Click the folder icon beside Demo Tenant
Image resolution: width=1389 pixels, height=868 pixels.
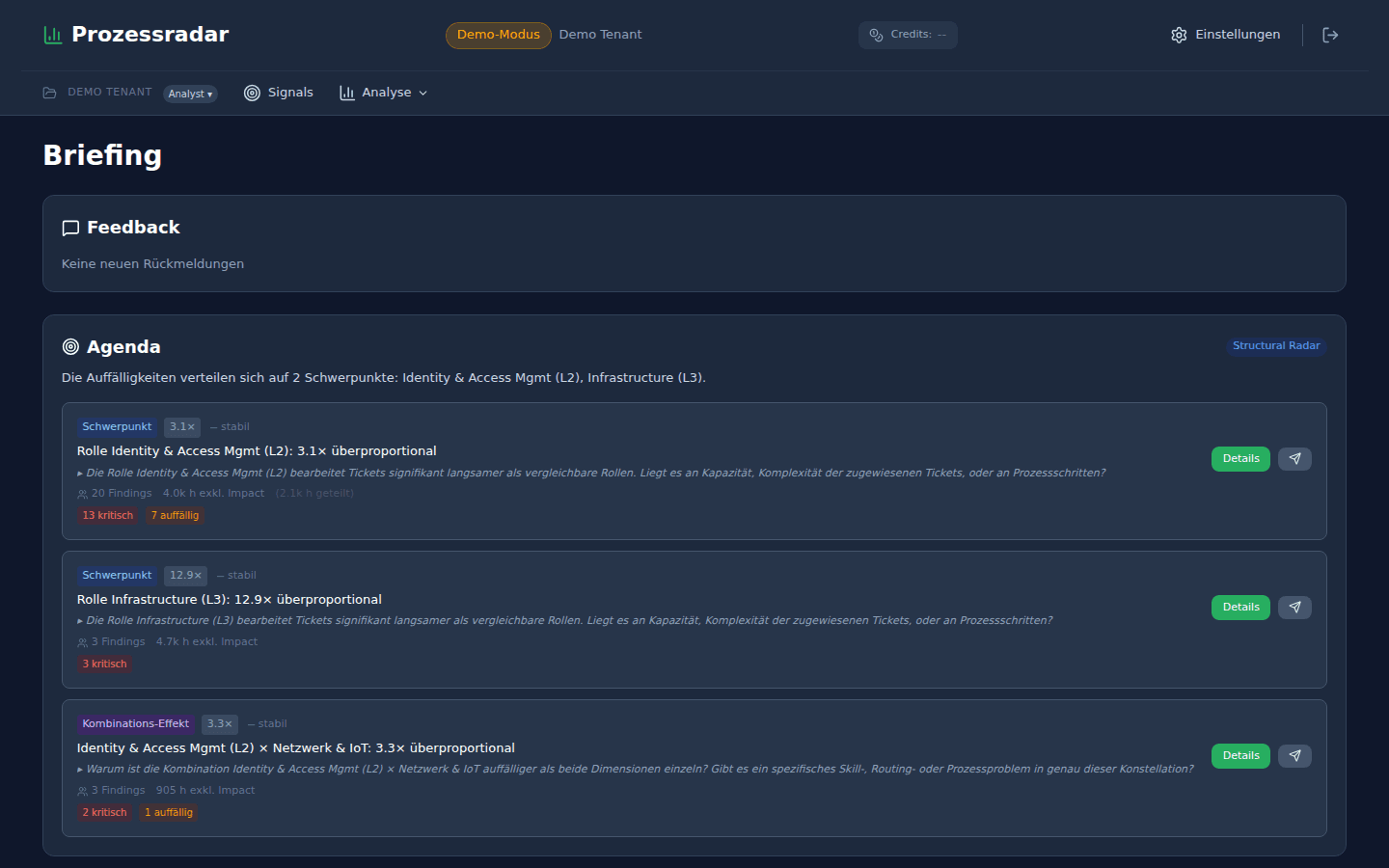pyautogui.click(x=49, y=93)
